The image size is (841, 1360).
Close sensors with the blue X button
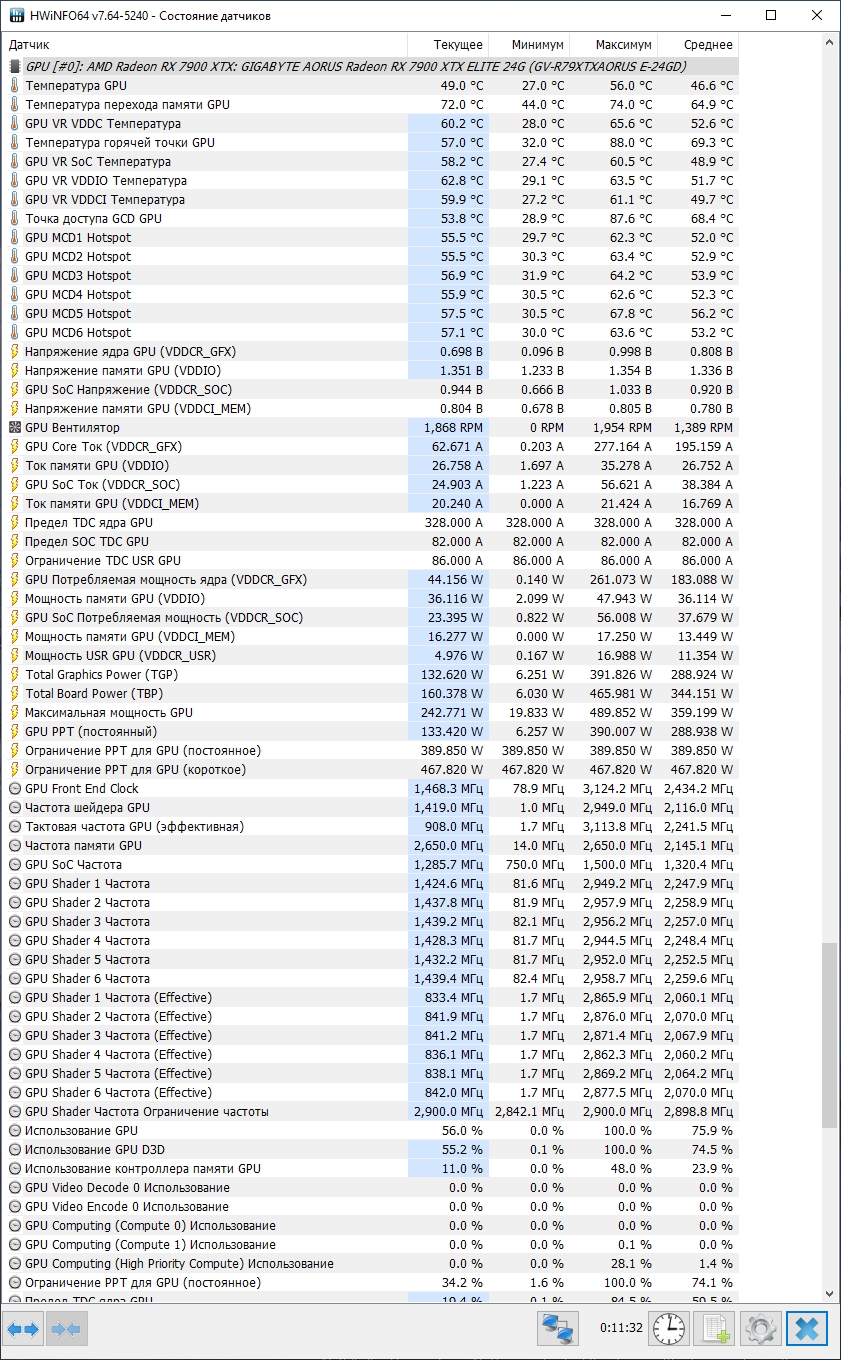806,1329
